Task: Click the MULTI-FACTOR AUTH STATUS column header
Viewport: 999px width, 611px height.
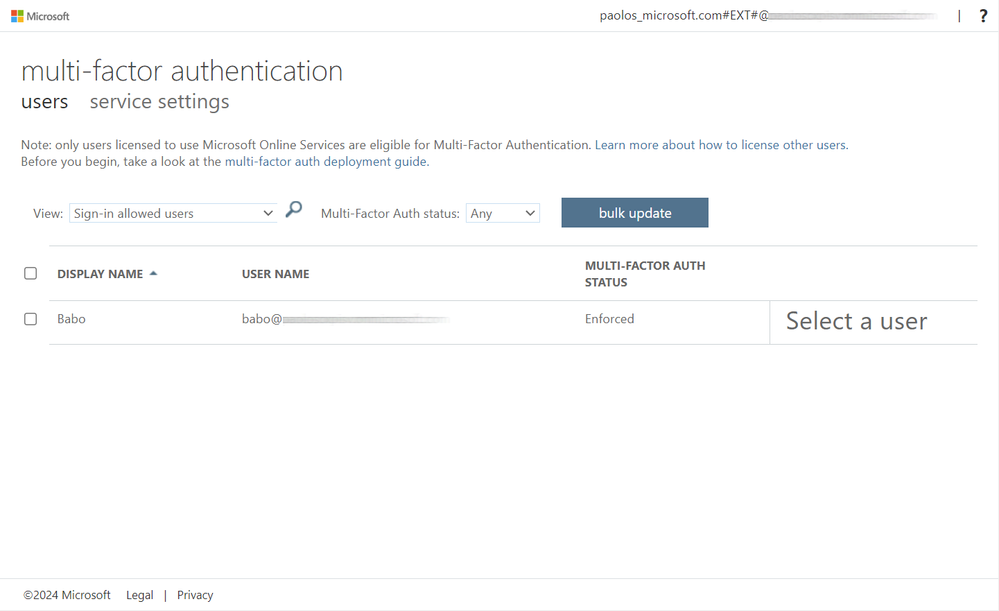Action: click(645, 274)
